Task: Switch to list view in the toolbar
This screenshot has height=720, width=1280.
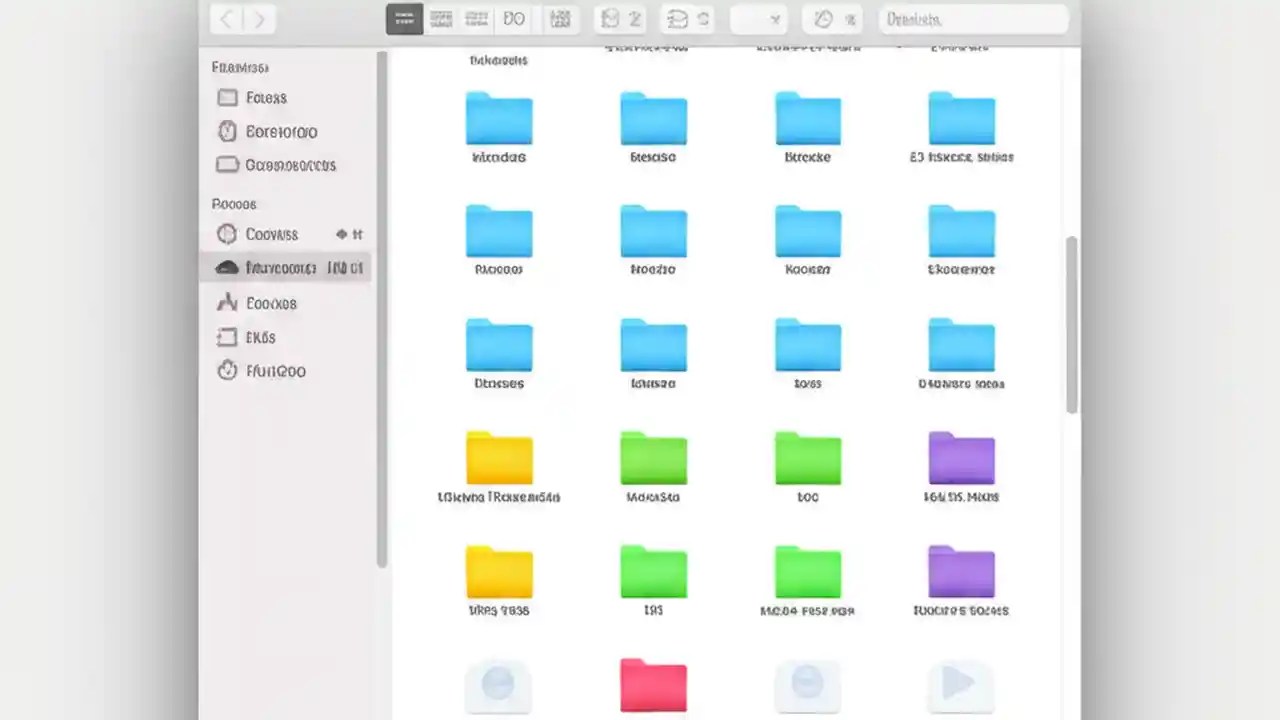Action: tap(440, 18)
